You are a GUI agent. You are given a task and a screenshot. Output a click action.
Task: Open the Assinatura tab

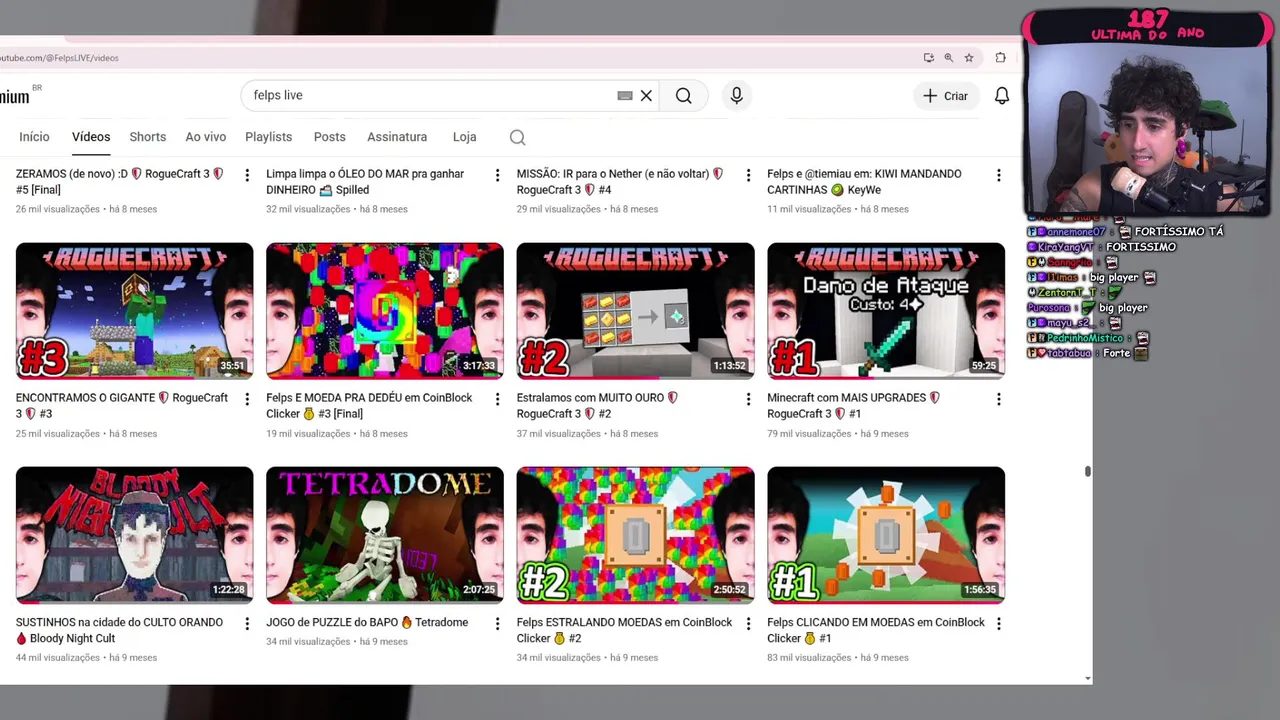pyautogui.click(x=397, y=137)
